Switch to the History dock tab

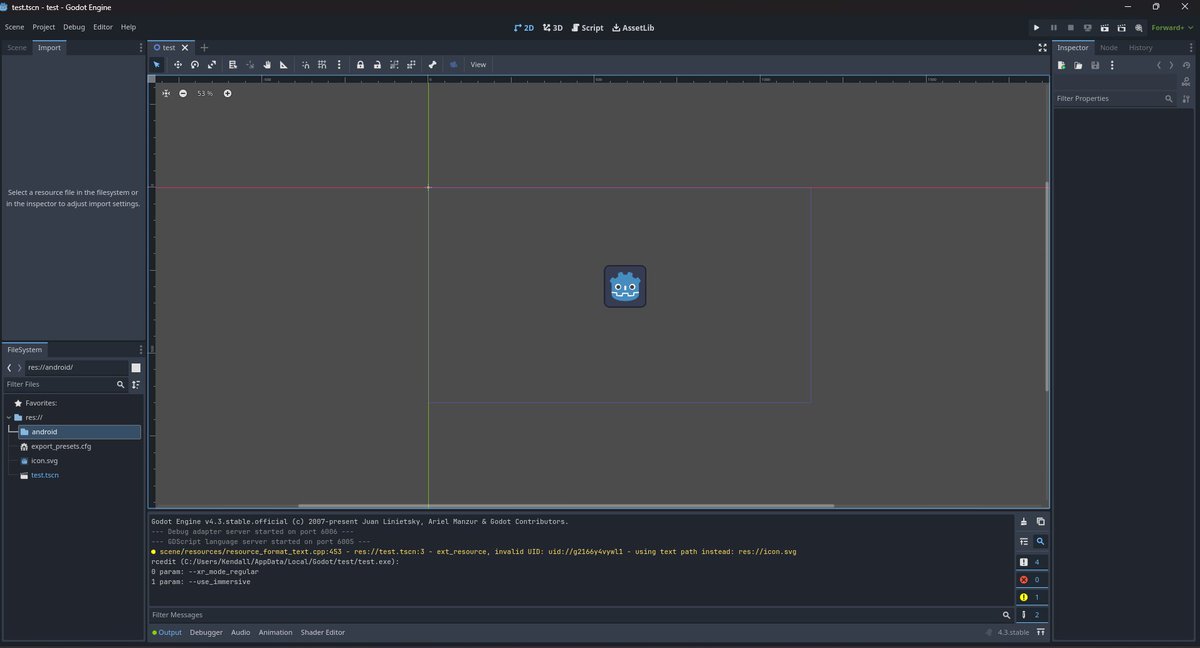pos(1141,48)
